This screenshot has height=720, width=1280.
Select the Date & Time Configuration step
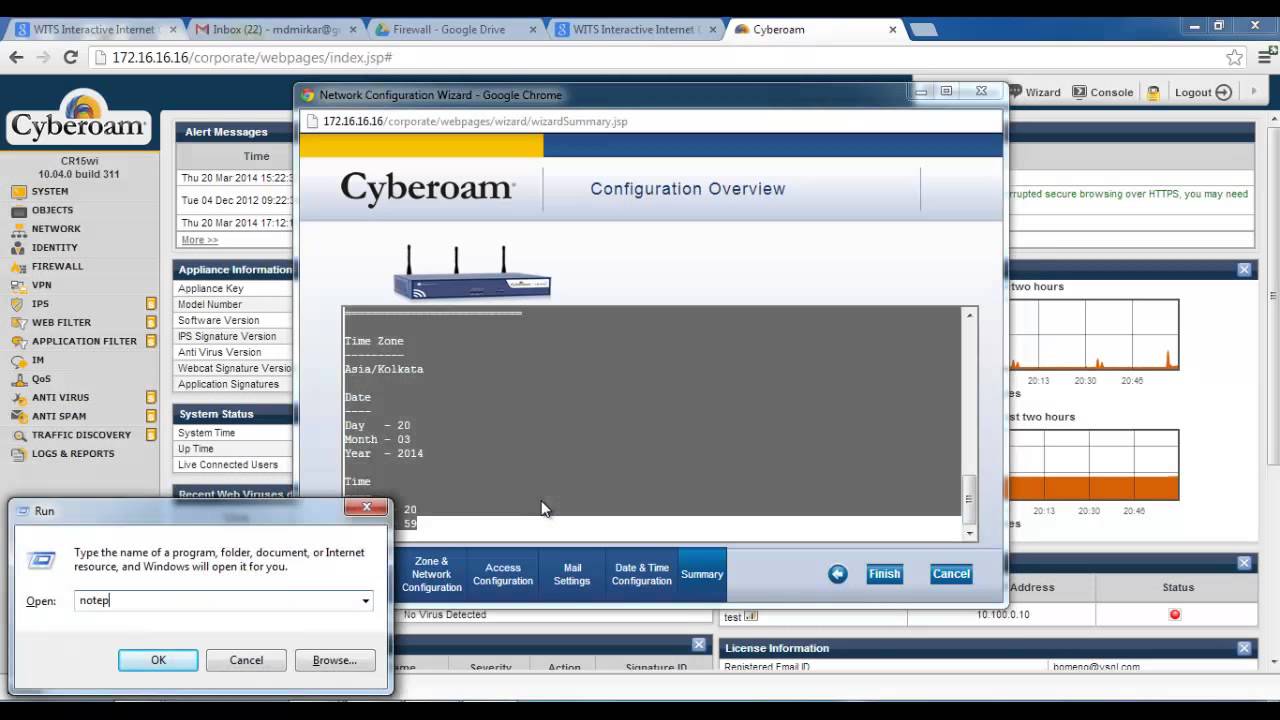click(x=642, y=575)
